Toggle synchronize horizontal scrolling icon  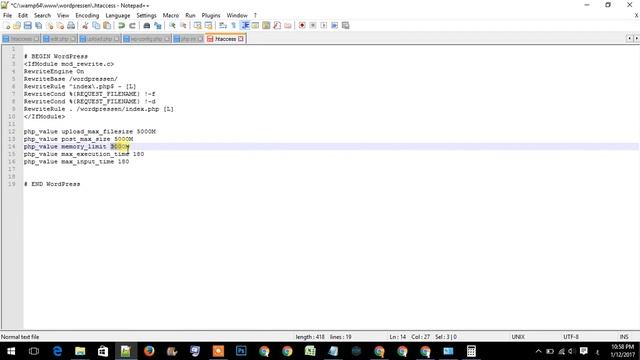click(209, 26)
